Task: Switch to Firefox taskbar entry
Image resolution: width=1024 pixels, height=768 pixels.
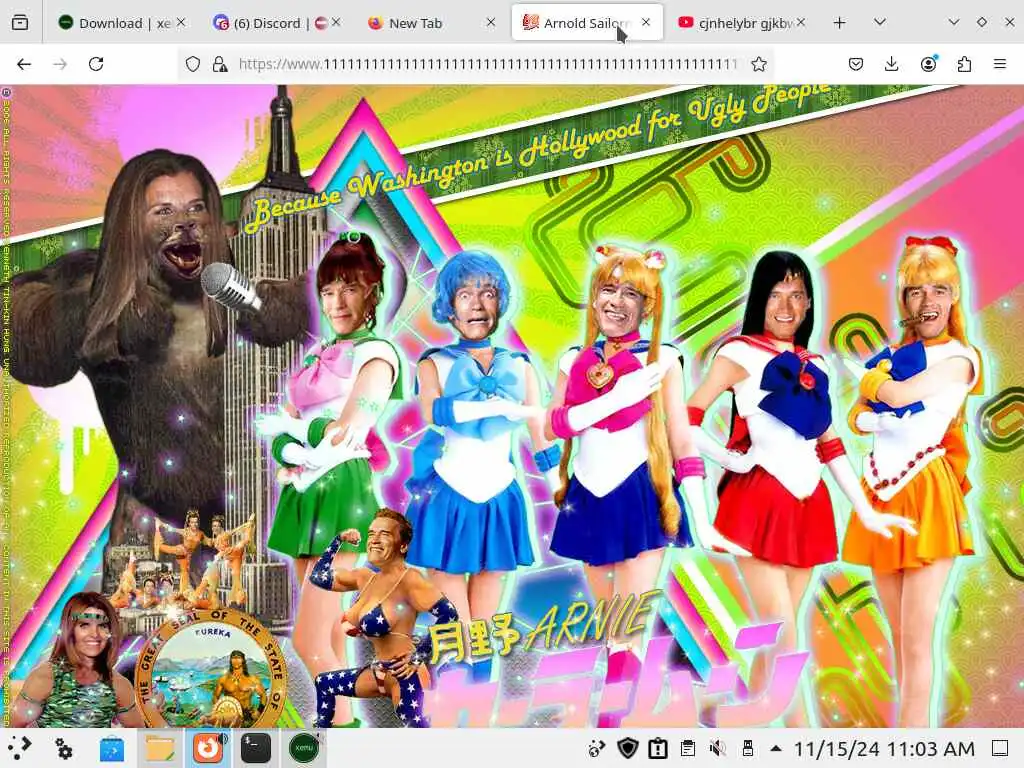Action: click(x=208, y=748)
